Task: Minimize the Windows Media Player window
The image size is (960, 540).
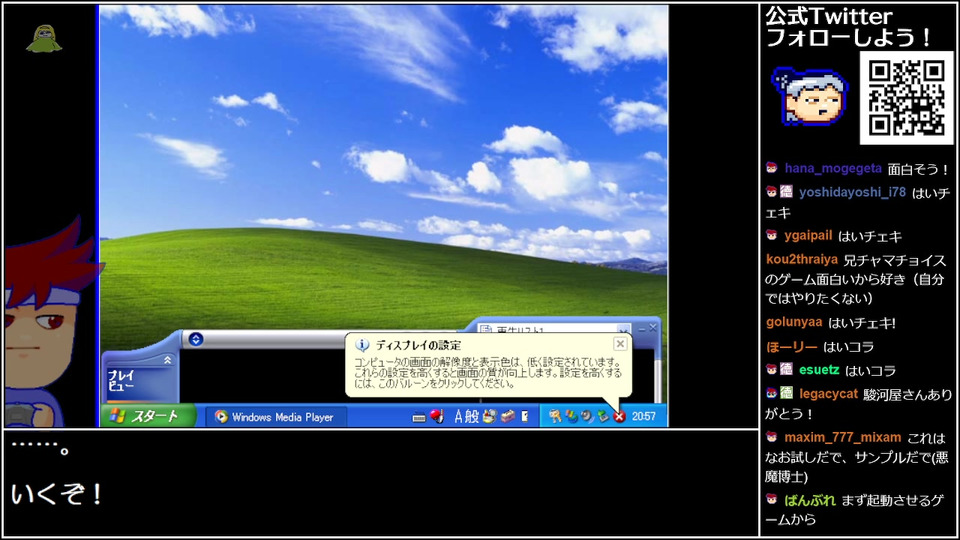Action: click(x=642, y=329)
